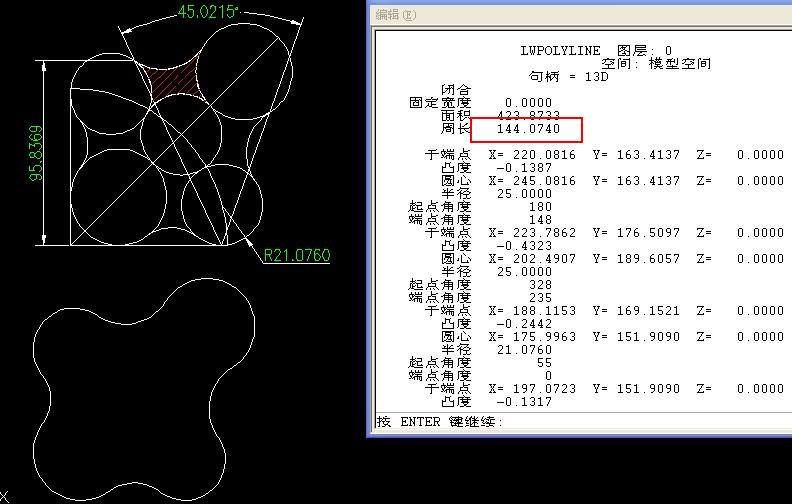Click the 面积 value 423.8733

(x=528, y=116)
